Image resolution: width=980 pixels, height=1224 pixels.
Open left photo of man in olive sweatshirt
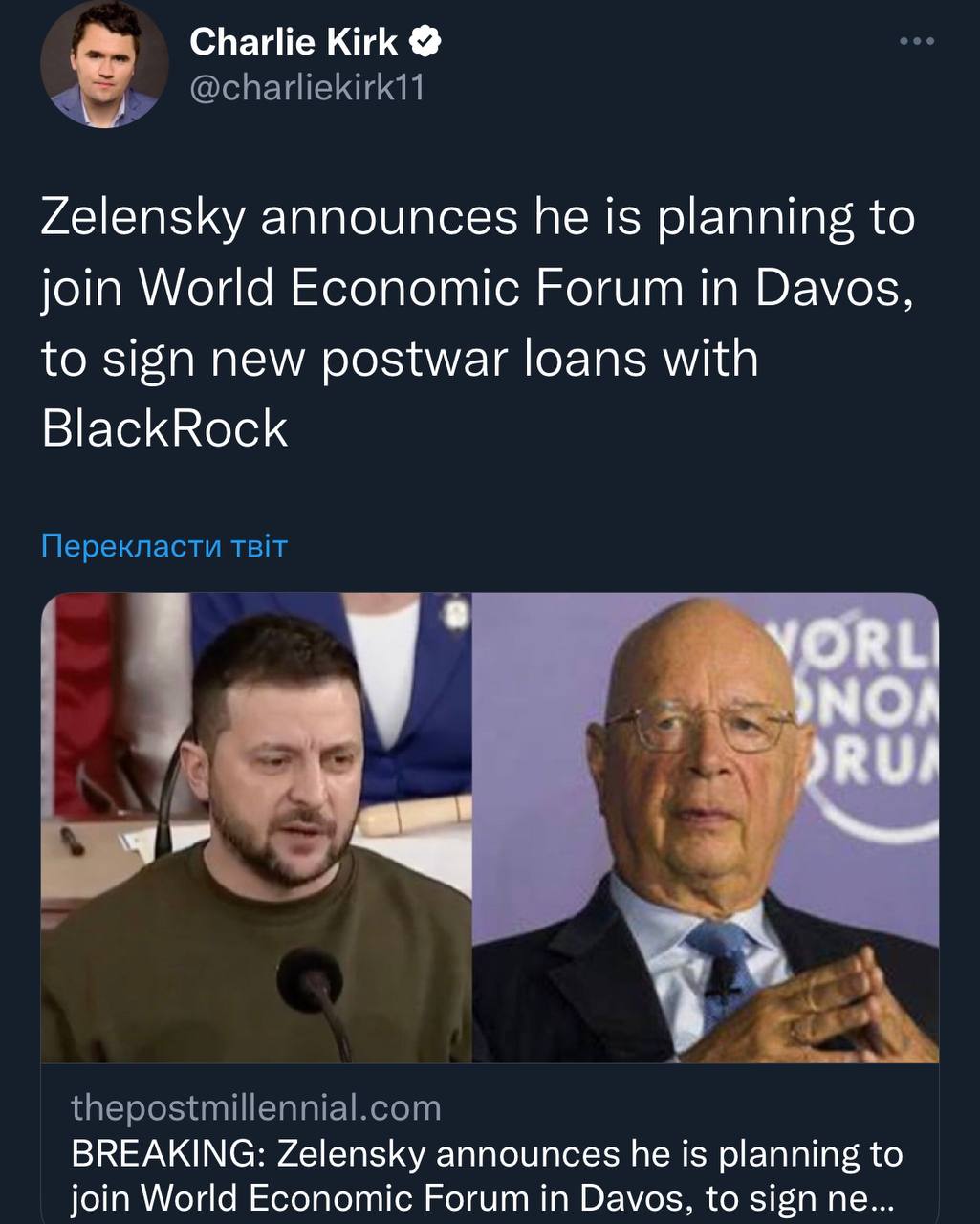pos(256,827)
